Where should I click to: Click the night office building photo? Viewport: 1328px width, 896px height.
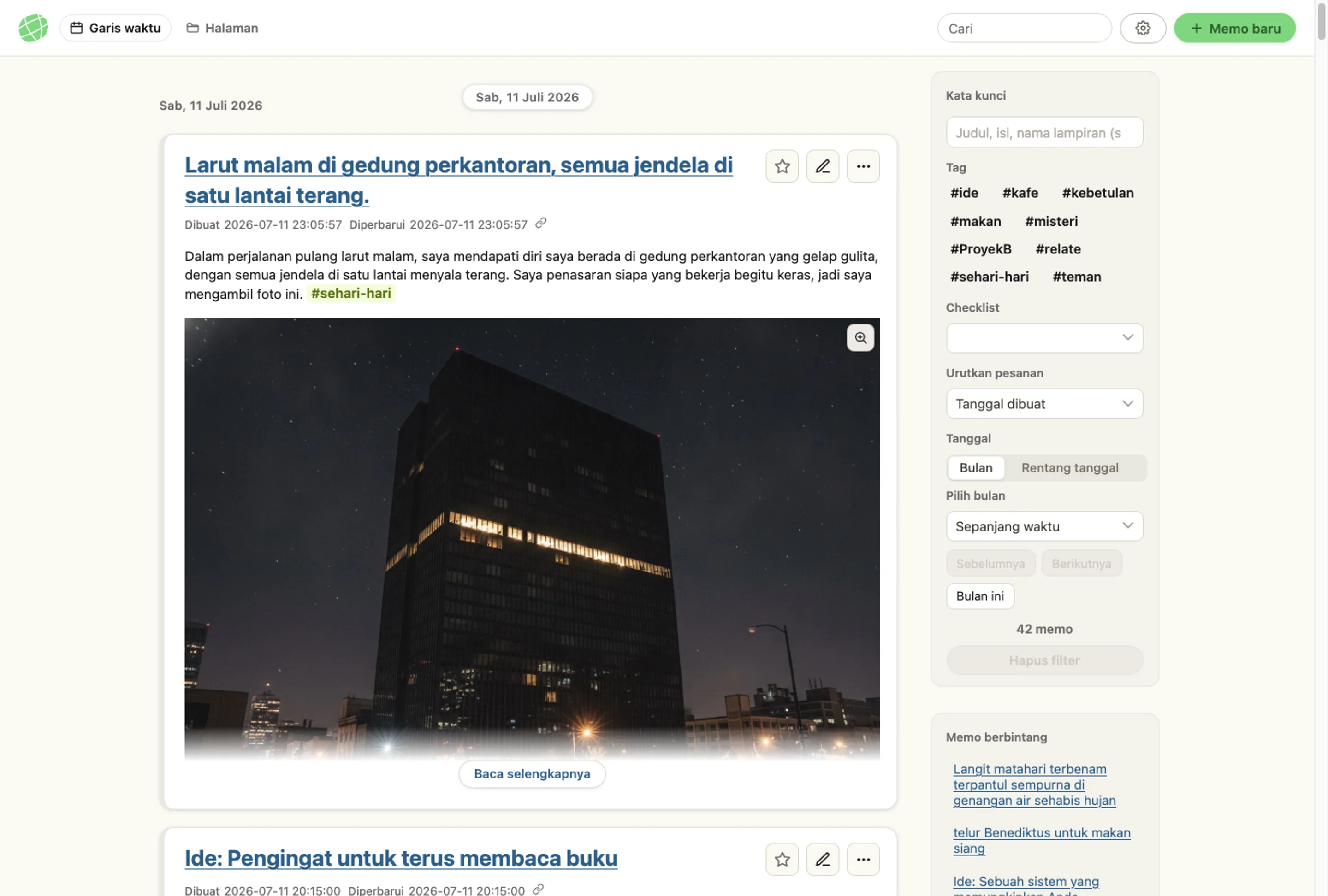531,539
